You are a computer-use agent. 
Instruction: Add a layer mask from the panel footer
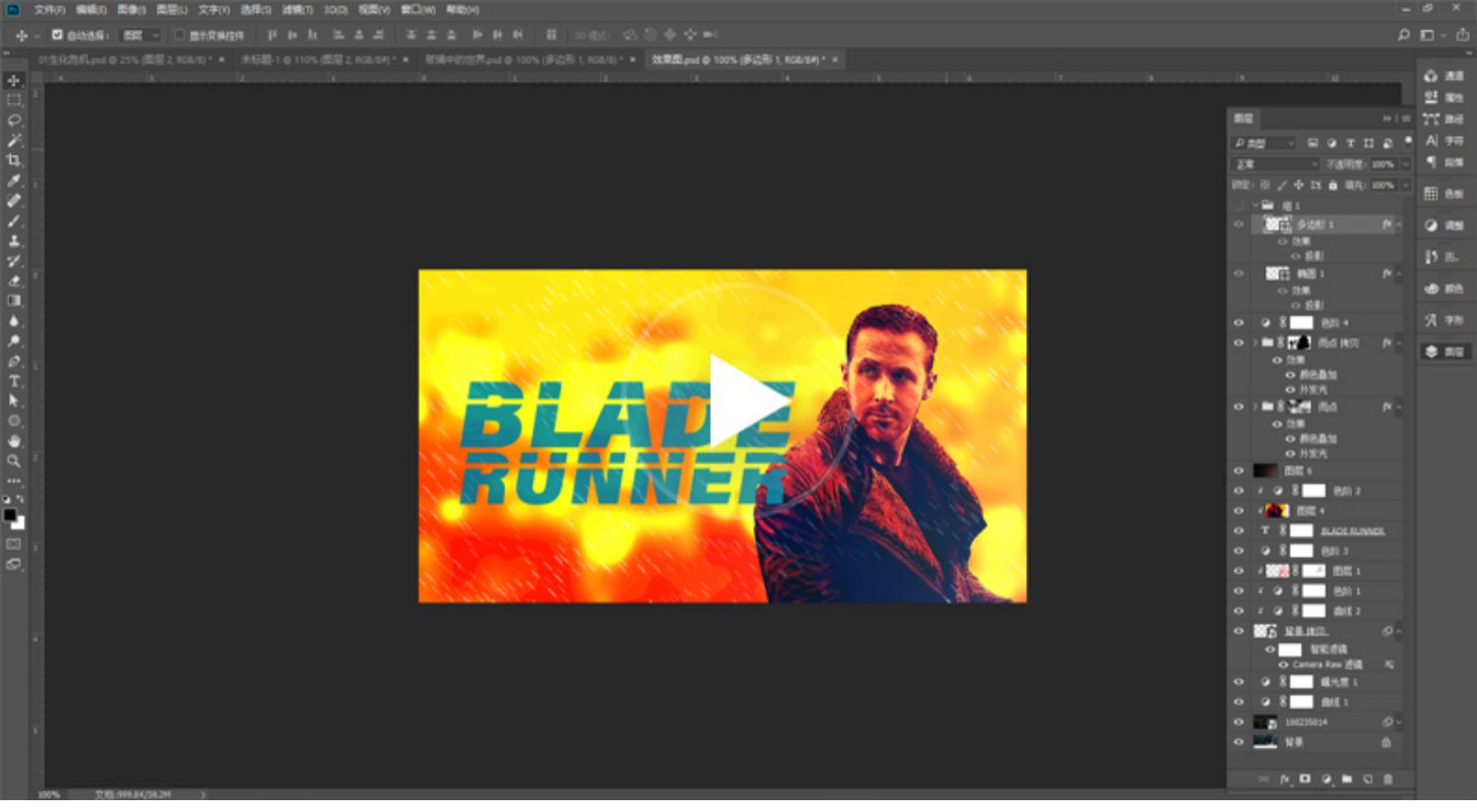pyautogui.click(x=1306, y=779)
